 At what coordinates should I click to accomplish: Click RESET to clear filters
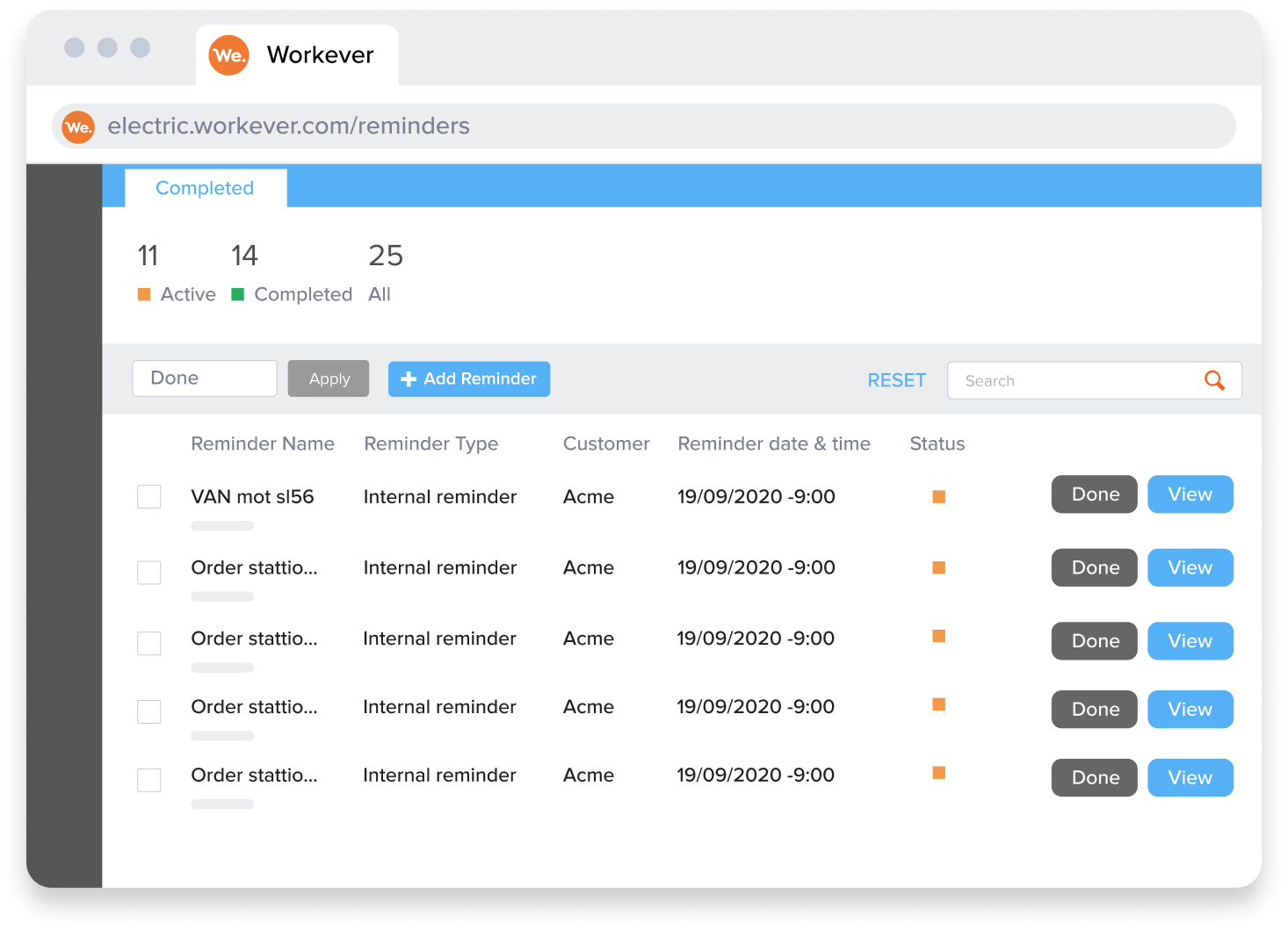[x=896, y=380]
